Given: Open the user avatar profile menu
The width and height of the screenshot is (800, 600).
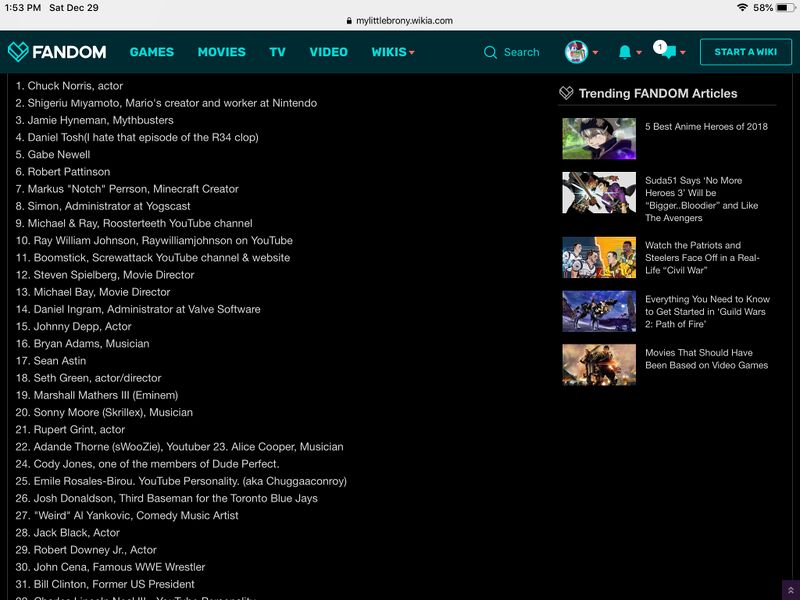Looking at the screenshot, I should click(576, 52).
